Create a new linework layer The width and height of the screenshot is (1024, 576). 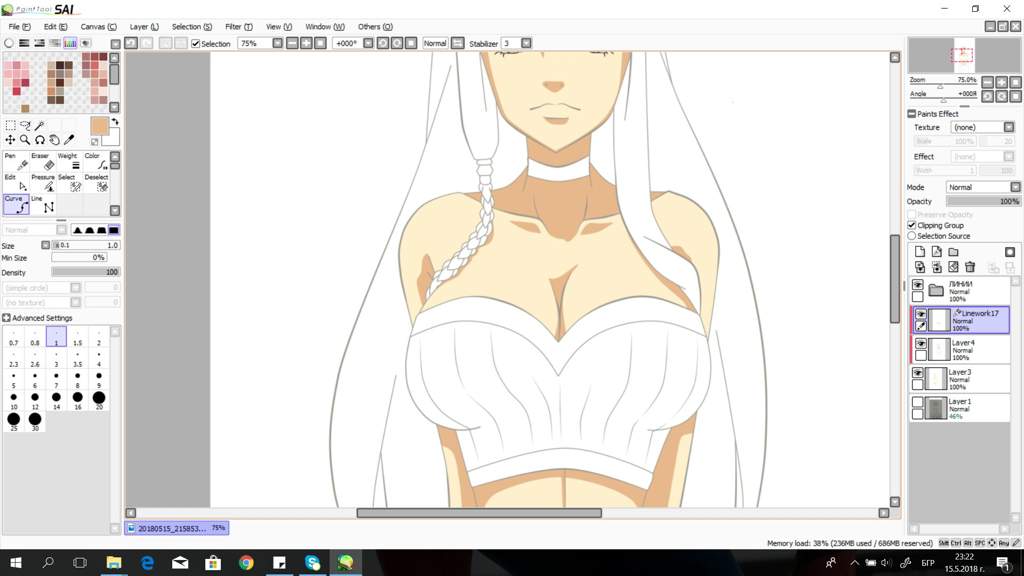point(936,252)
